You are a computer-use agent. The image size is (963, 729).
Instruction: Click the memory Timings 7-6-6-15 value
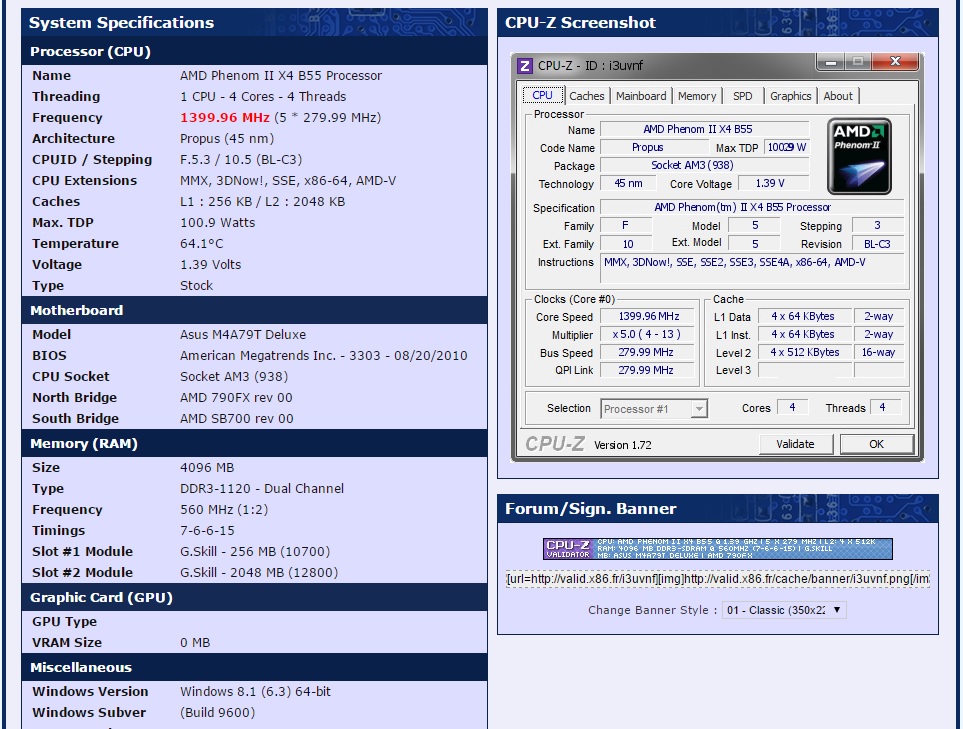click(x=207, y=531)
